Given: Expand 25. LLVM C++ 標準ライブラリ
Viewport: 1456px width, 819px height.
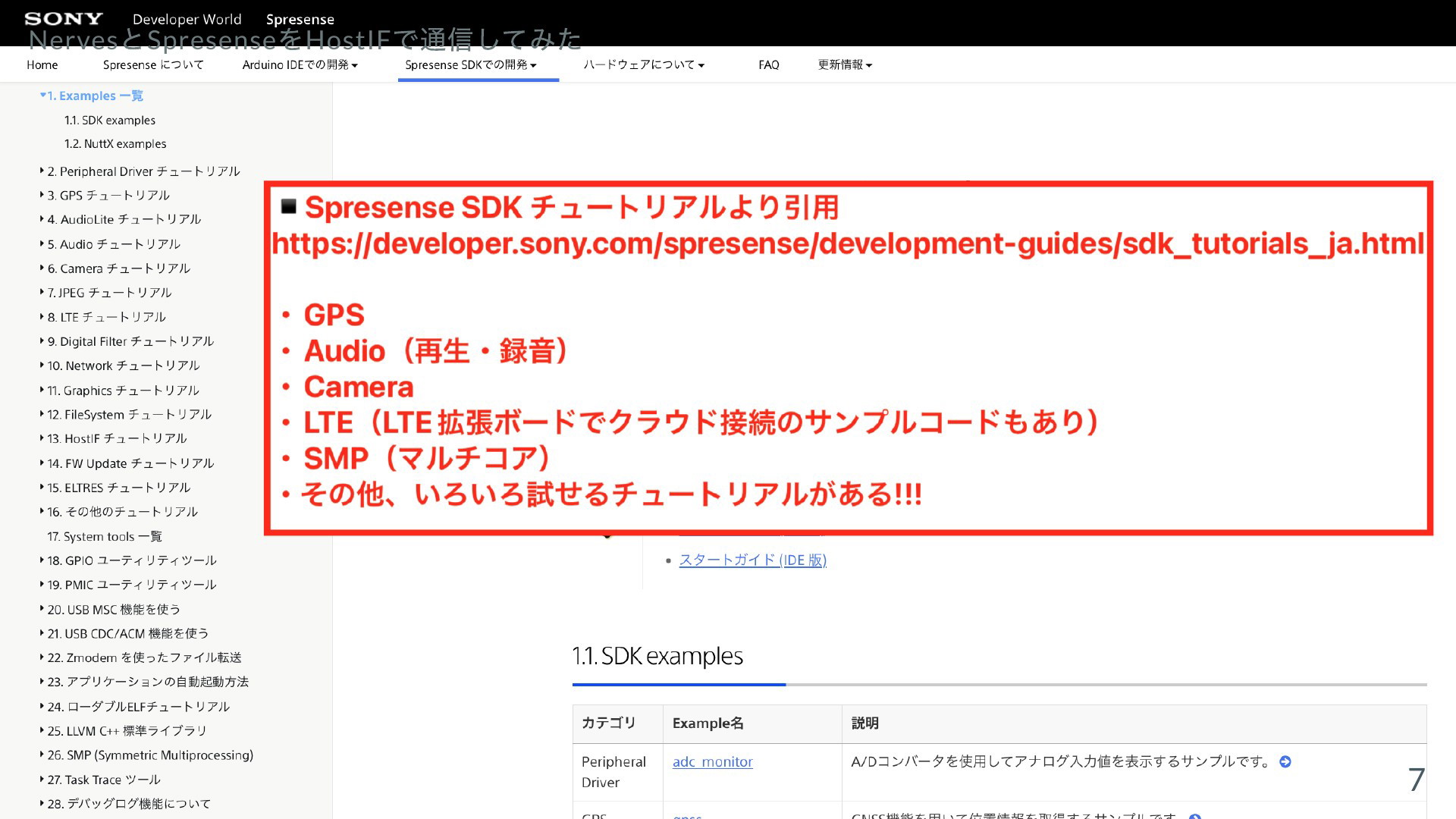Looking at the screenshot, I should [x=124, y=731].
